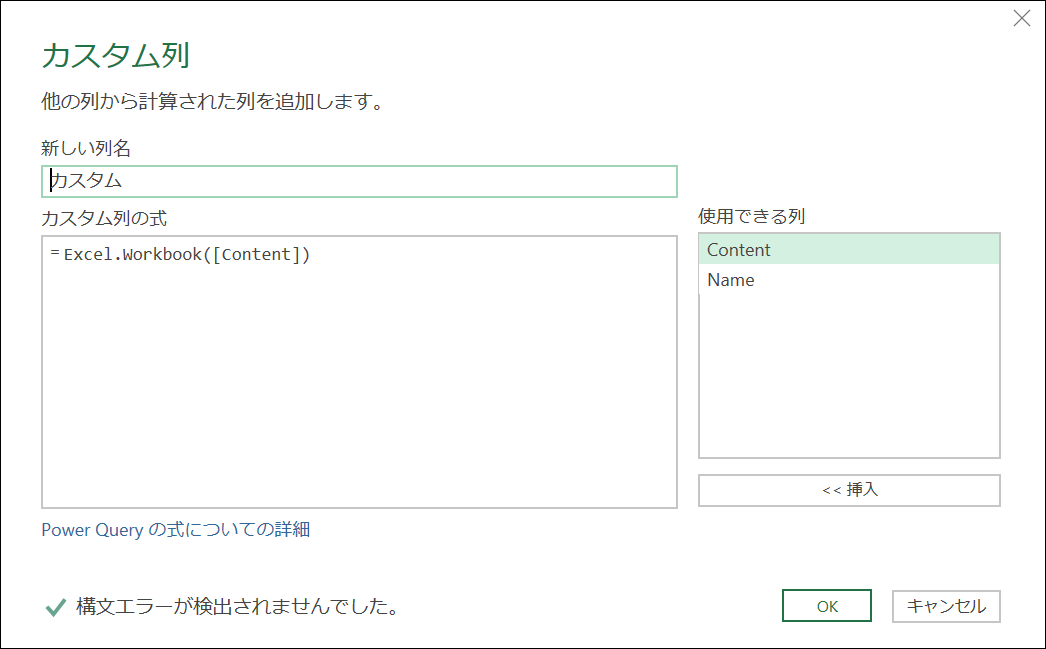Click the 他の列から計算された列を追加します description
This screenshot has height=649, width=1046.
(213, 101)
